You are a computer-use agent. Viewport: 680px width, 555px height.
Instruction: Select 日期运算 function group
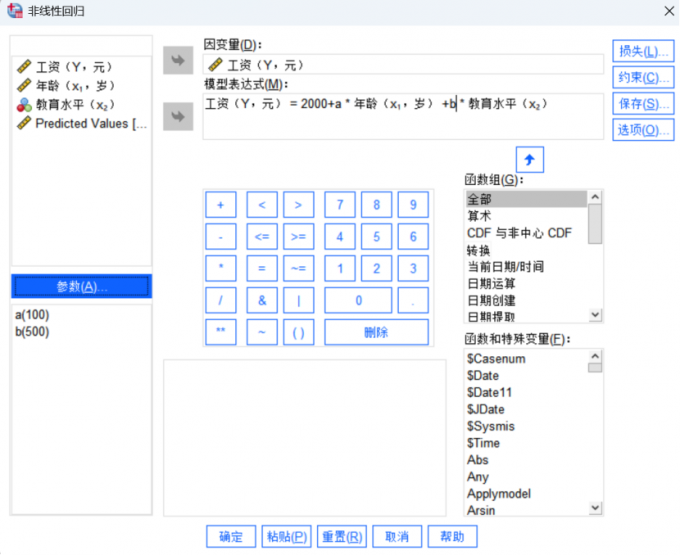(526, 284)
